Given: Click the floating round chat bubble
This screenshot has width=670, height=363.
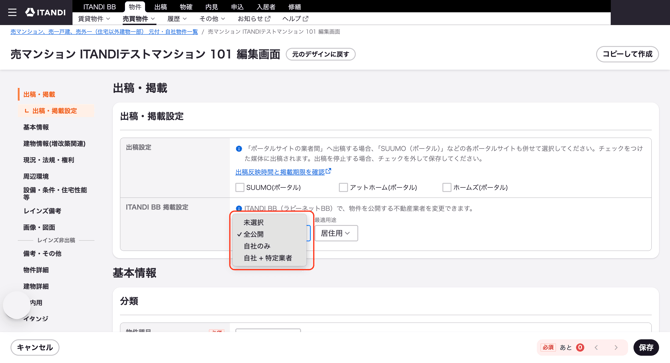Looking at the screenshot, I should click(x=17, y=305).
